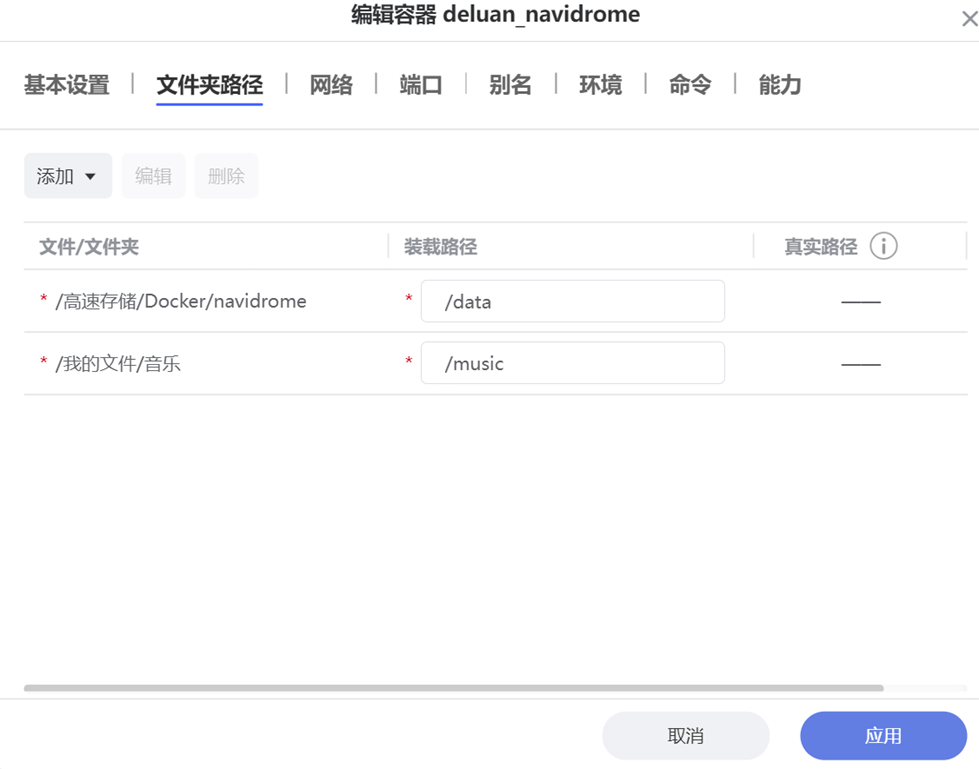Open the 能力 tab
The height and width of the screenshot is (769, 979).
pyautogui.click(x=780, y=85)
